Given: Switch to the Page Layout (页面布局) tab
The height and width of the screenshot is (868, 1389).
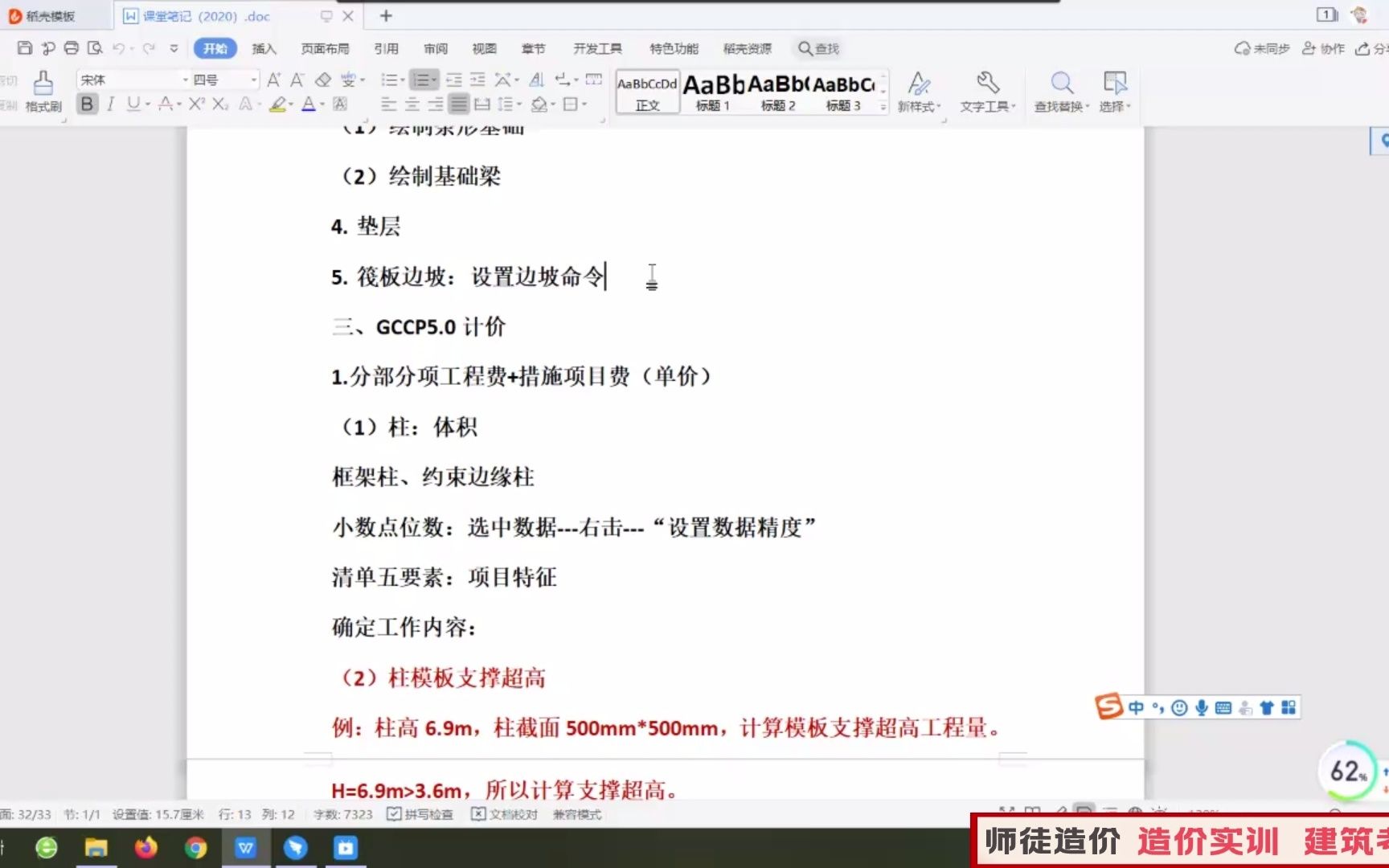Looking at the screenshot, I should pyautogui.click(x=325, y=48).
